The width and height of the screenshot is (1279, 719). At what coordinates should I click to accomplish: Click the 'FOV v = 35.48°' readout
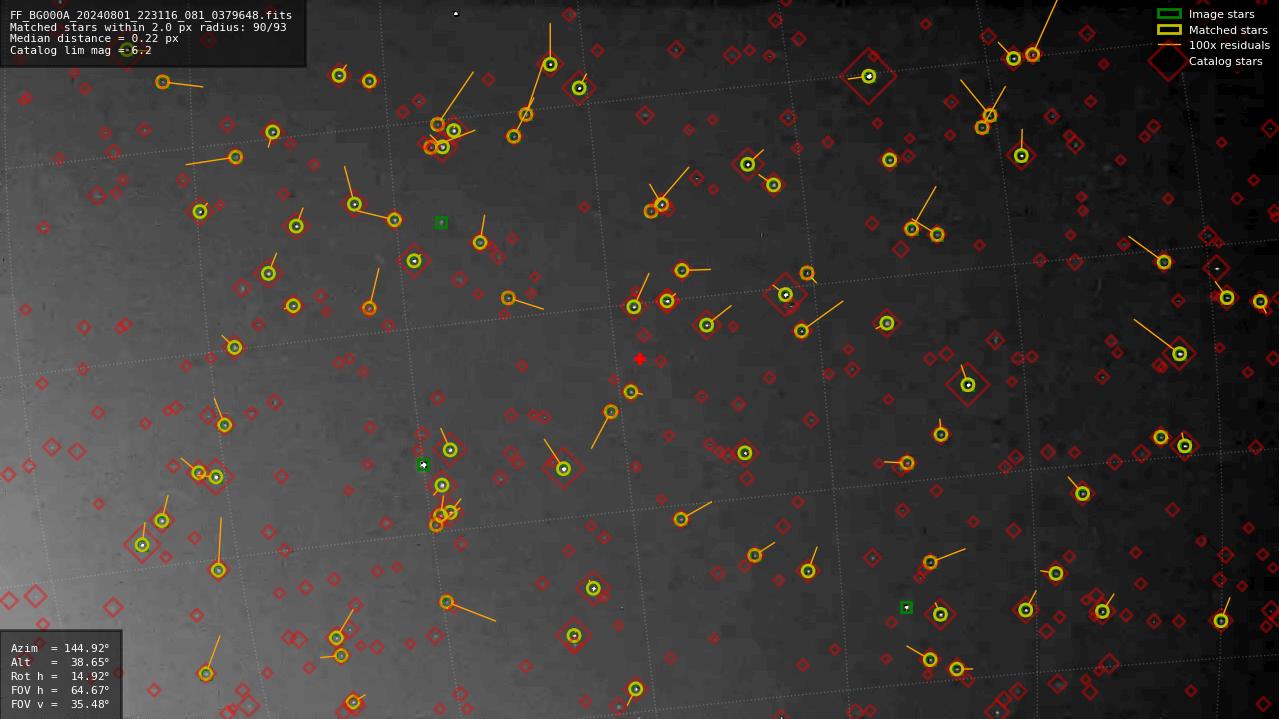(60, 704)
